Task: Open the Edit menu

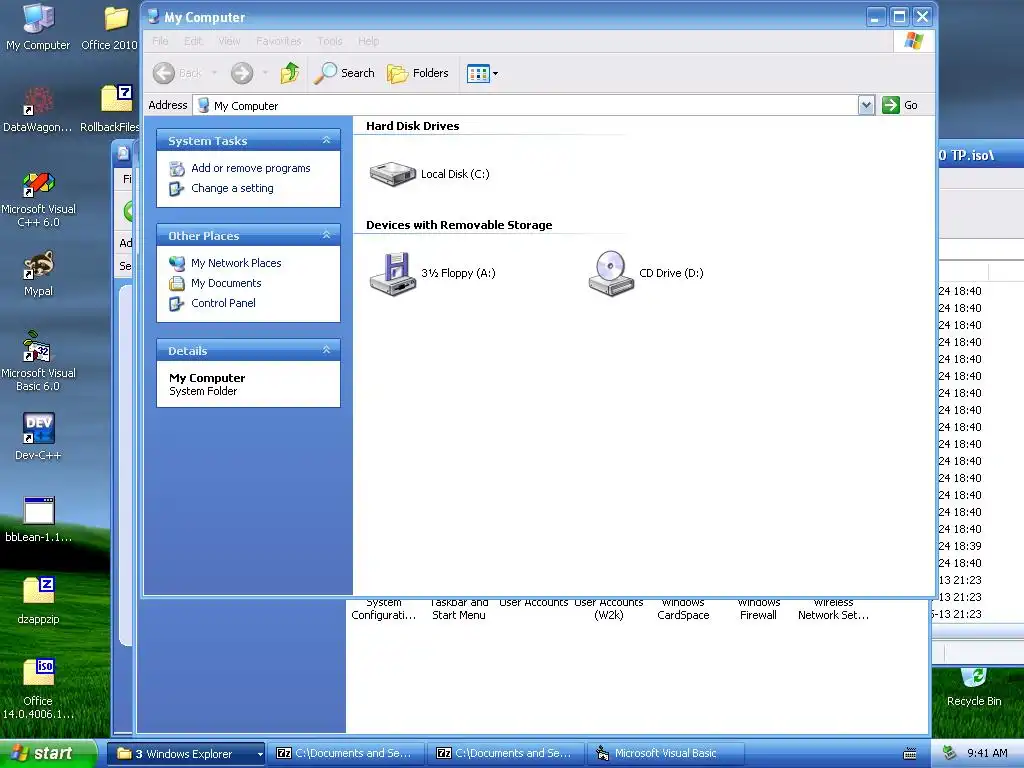Action: click(193, 41)
